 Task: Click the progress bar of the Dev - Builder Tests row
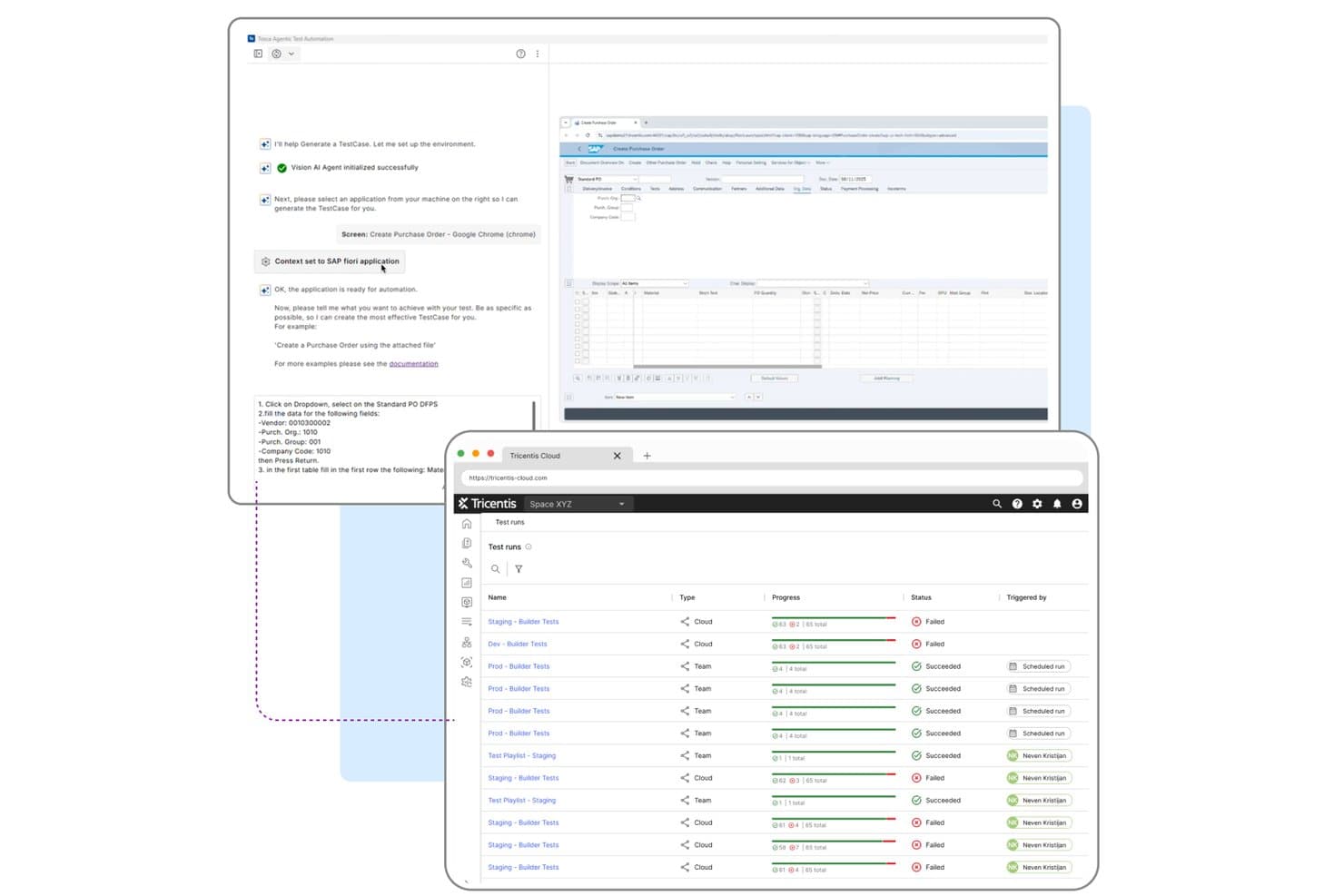[x=834, y=641]
